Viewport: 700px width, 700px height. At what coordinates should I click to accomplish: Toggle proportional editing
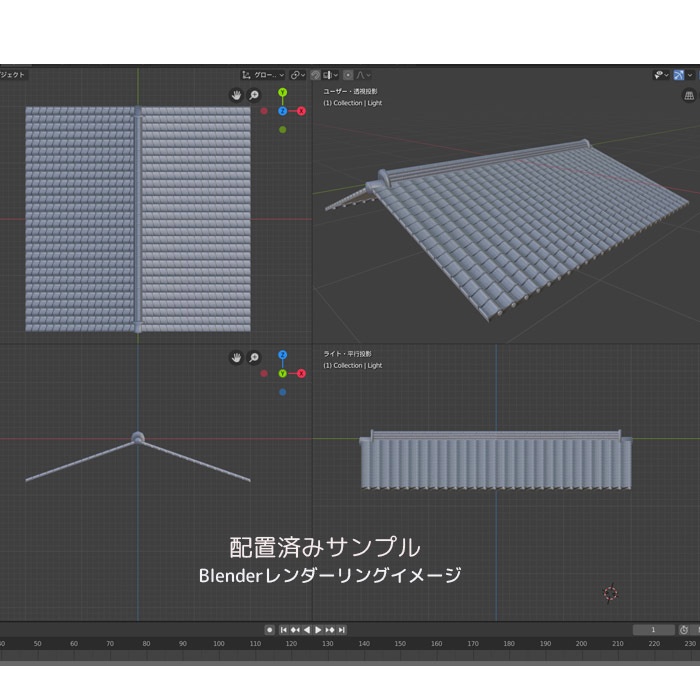(x=349, y=75)
